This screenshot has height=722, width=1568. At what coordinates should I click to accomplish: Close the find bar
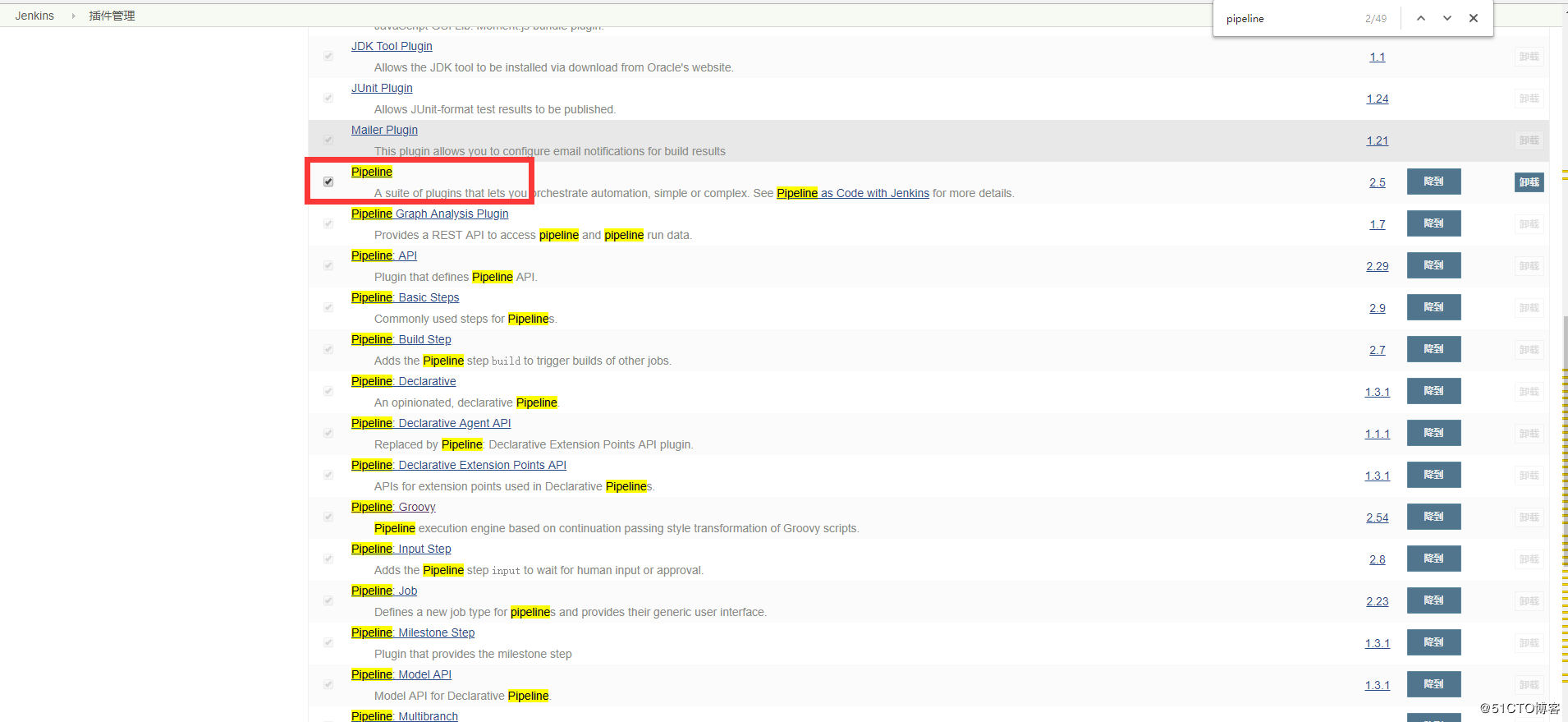(x=1474, y=18)
